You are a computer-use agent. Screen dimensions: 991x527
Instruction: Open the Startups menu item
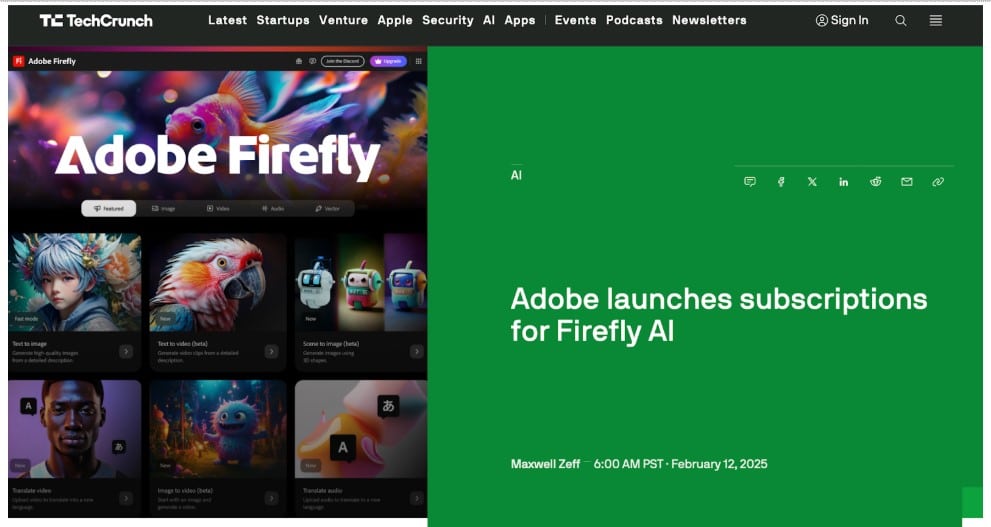pos(283,20)
